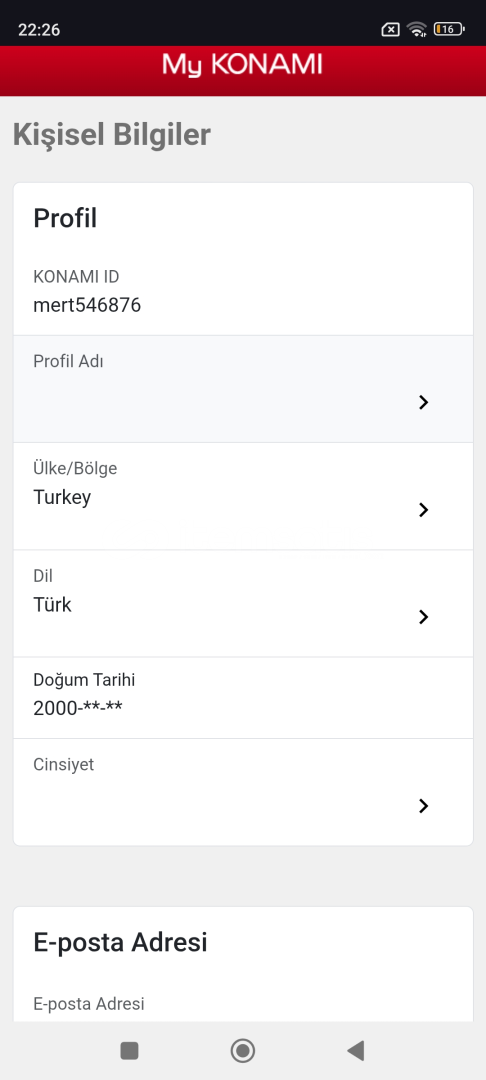Select the Turkey country value
486x1080 pixels.
click(62, 497)
